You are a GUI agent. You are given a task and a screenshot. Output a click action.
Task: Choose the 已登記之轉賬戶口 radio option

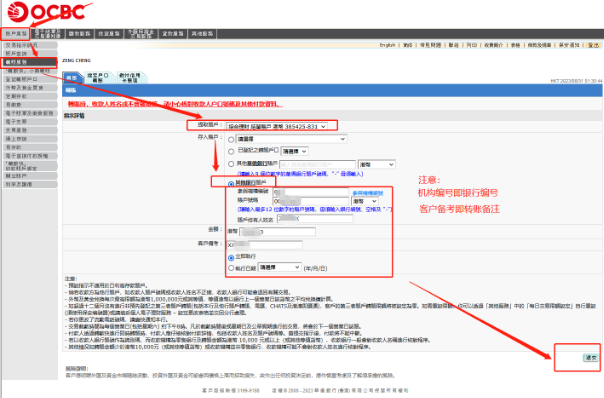231,151
